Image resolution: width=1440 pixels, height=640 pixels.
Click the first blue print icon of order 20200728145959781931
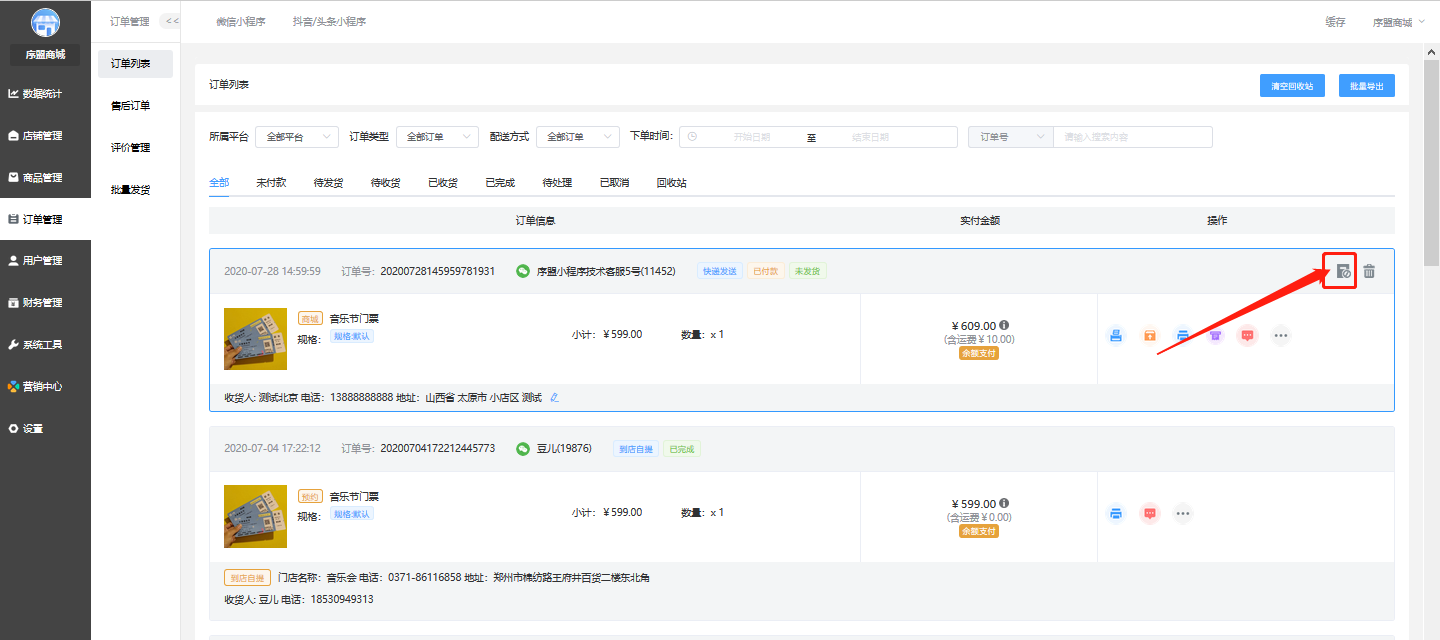1116,336
